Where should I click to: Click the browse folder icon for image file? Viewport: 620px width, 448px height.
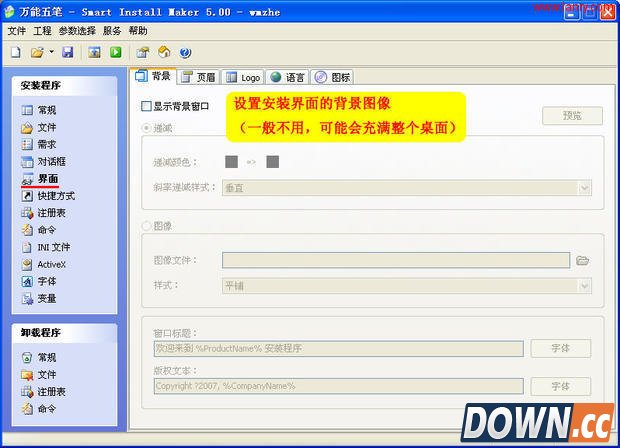click(582, 260)
